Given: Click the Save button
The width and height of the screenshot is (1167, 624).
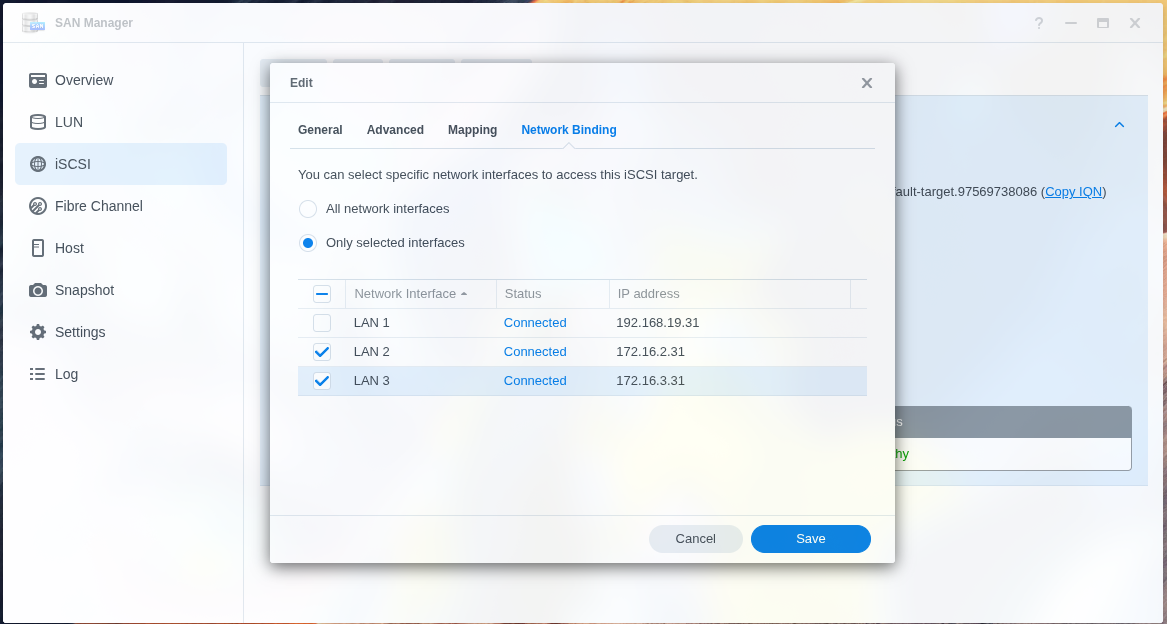Looking at the screenshot, I should 810,539.
